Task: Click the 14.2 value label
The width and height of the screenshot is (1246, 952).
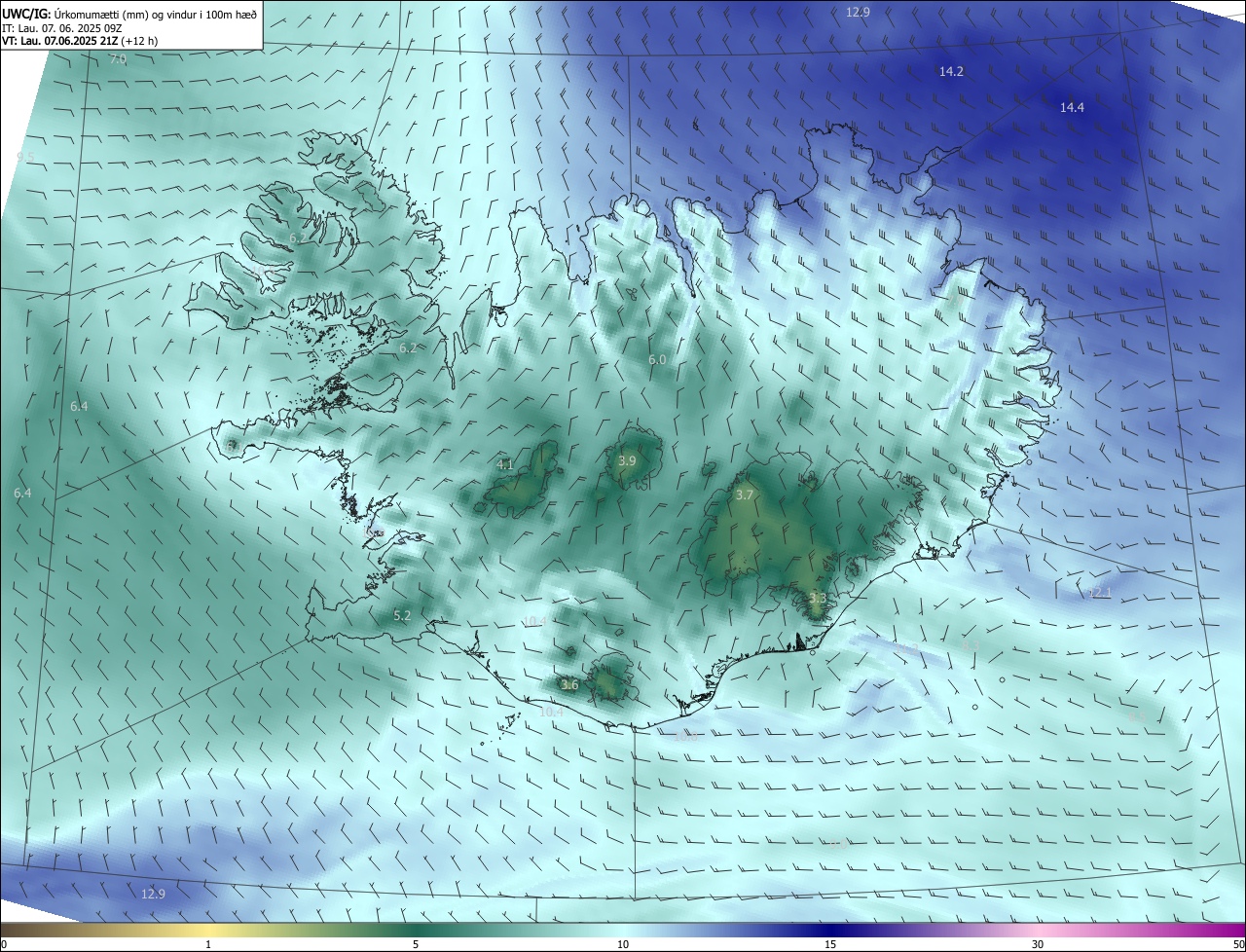Action: [951, 72]
